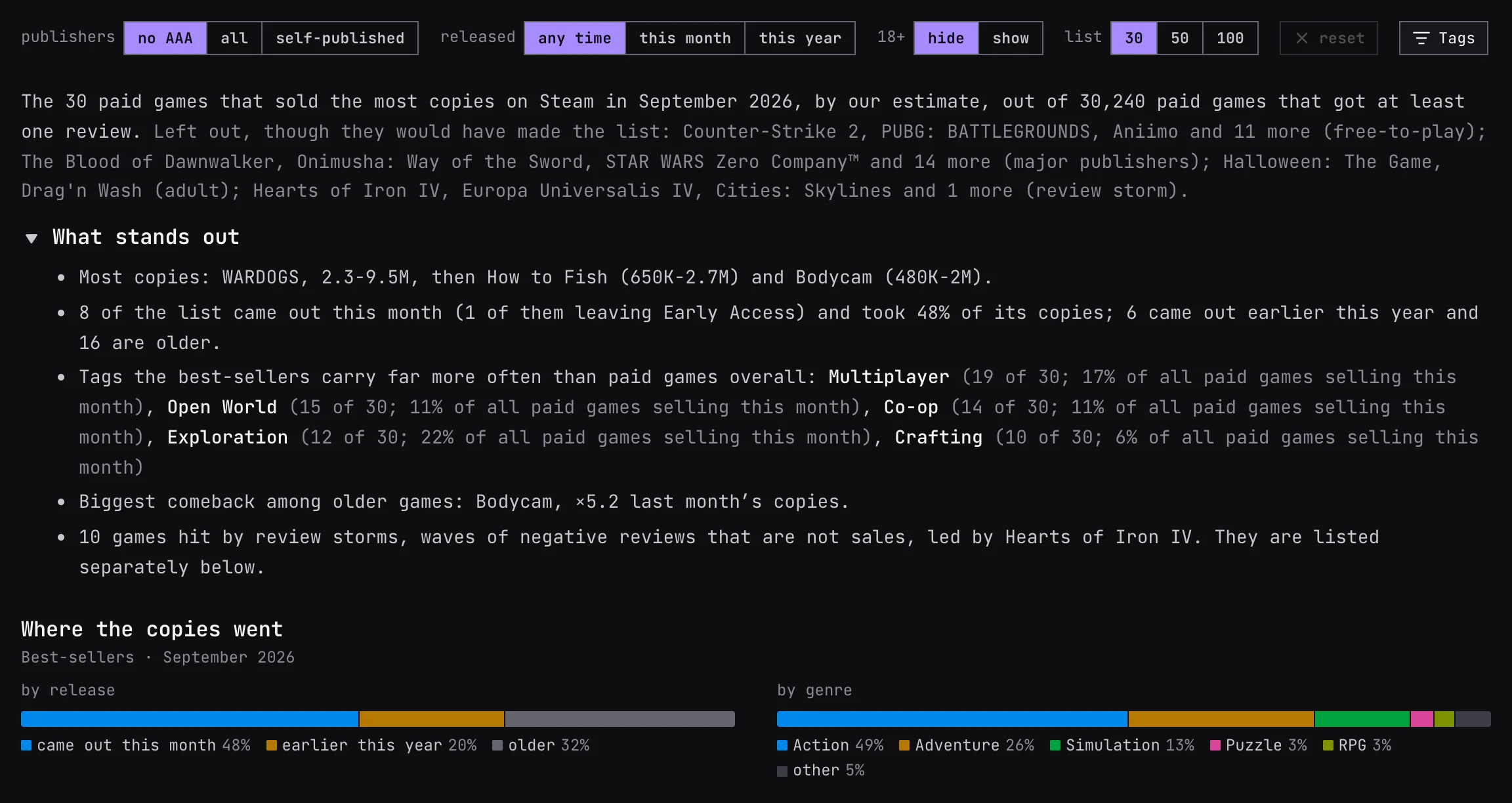
Task: Show only games released this month
Action: (x=685, y=38)
